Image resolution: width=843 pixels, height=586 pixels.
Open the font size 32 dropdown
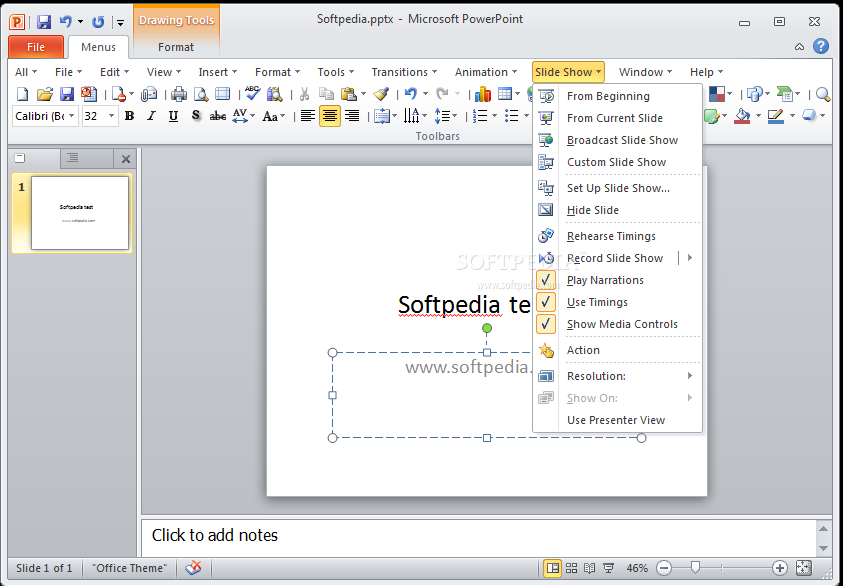coord(111,116)
